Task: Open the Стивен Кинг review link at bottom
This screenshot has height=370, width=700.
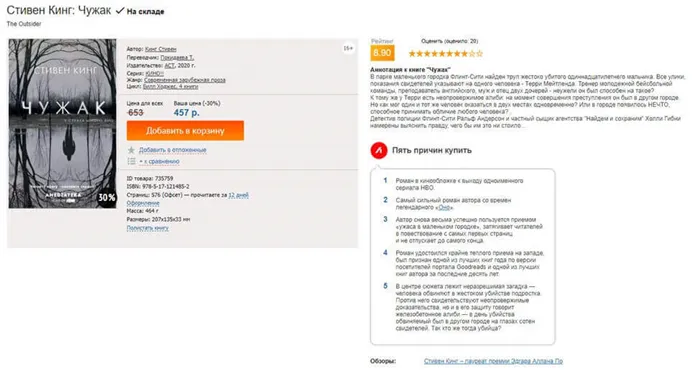Action: point(493,361)
